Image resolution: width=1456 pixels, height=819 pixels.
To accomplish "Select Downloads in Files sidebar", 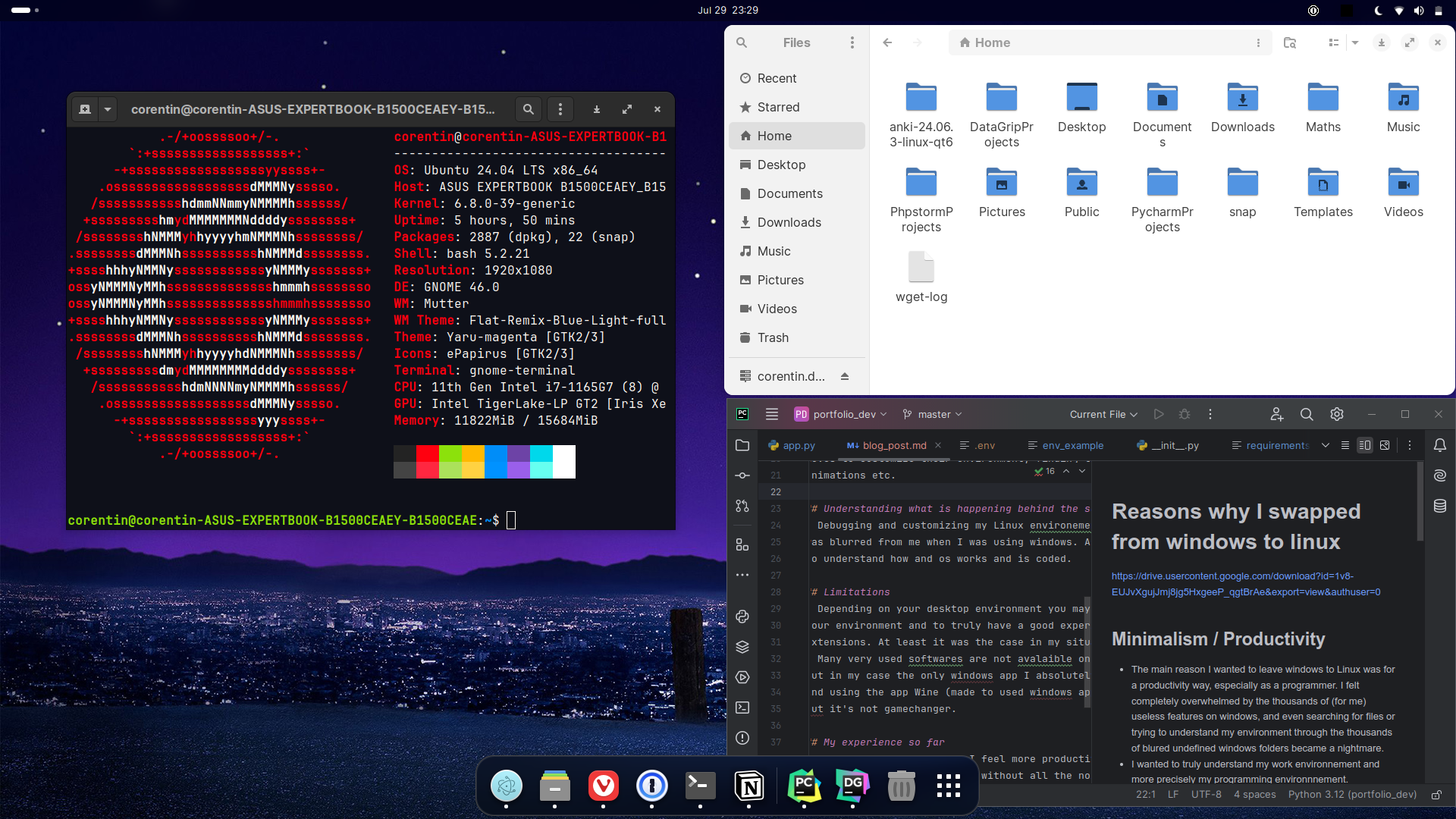I will tap(797, 222).
